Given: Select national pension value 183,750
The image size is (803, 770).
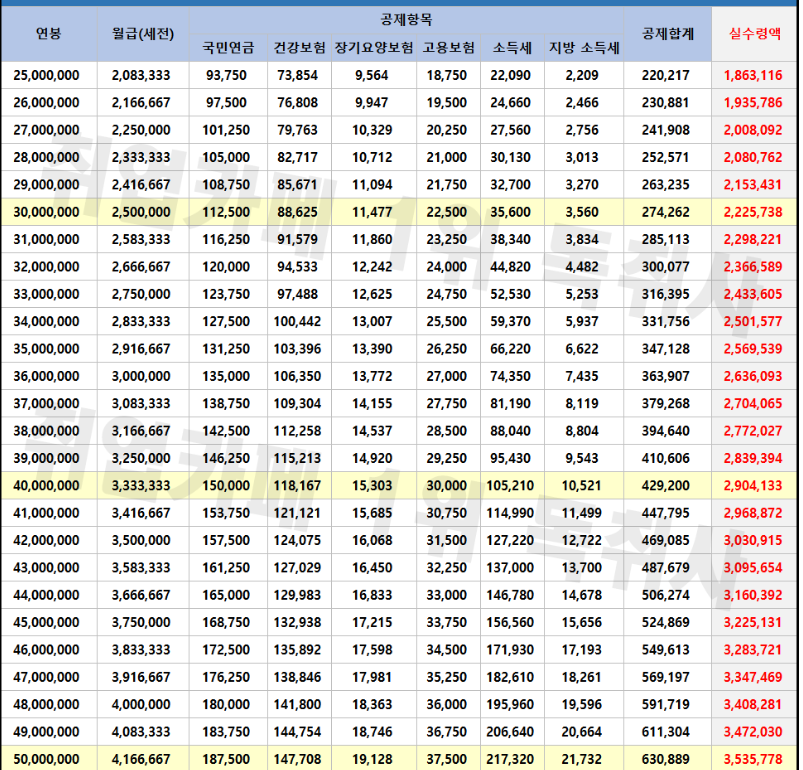Looking at the screenshot, I should [x=226, y=733].
